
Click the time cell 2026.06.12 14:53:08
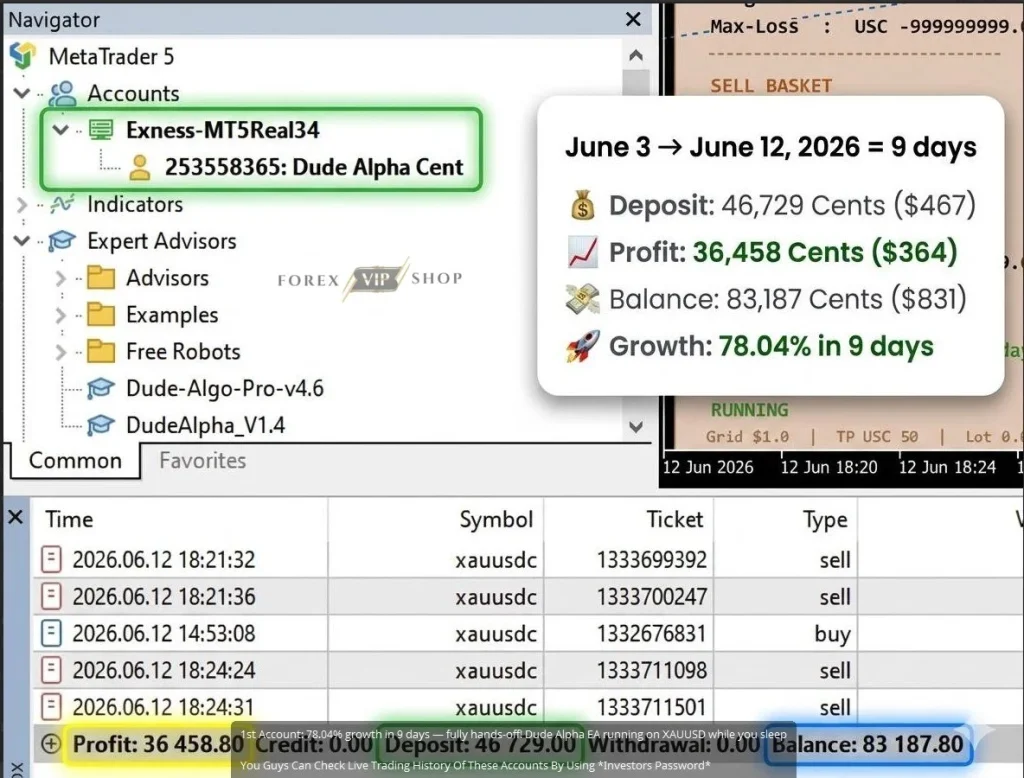(x=163, y=634)
